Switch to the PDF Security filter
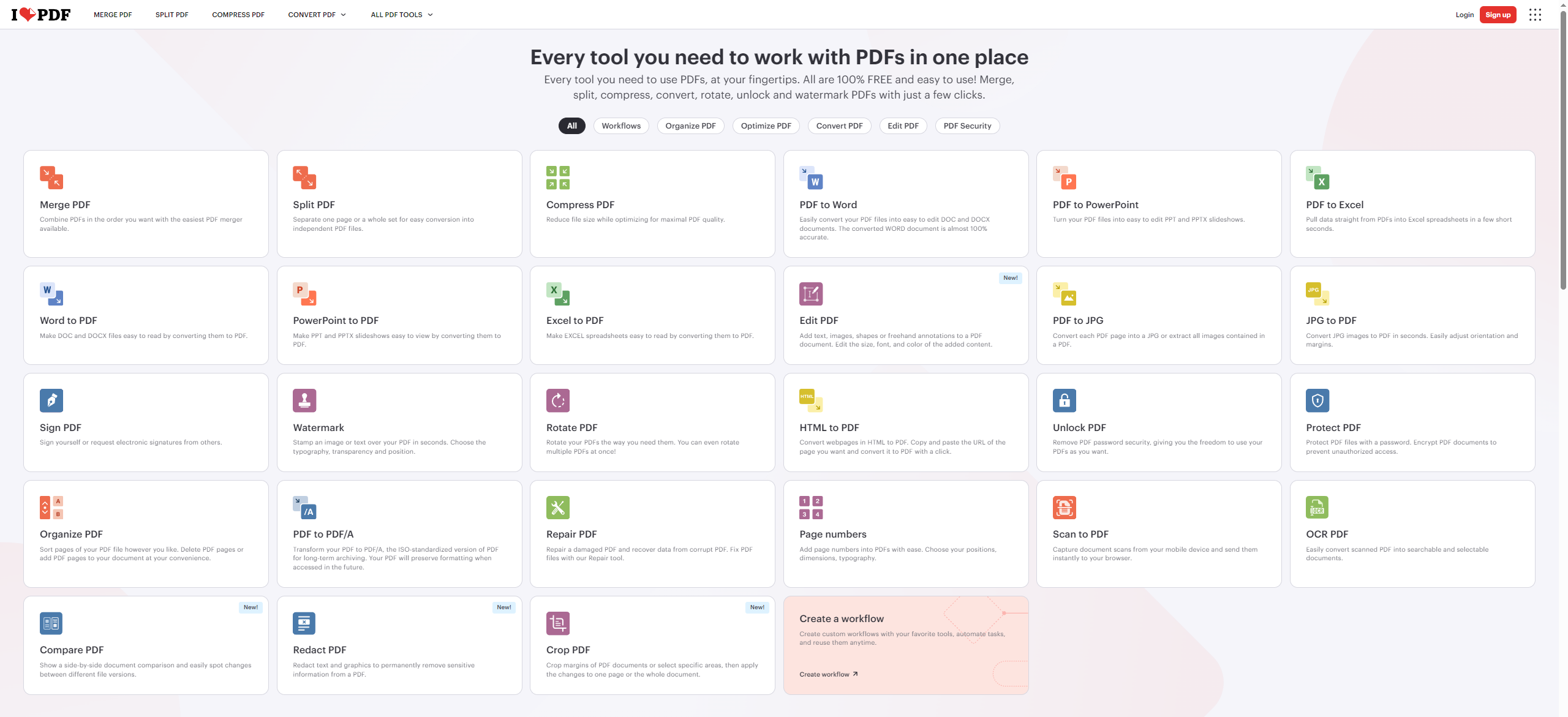Screen dimensions: 1568x717 (x=967, y=126)
